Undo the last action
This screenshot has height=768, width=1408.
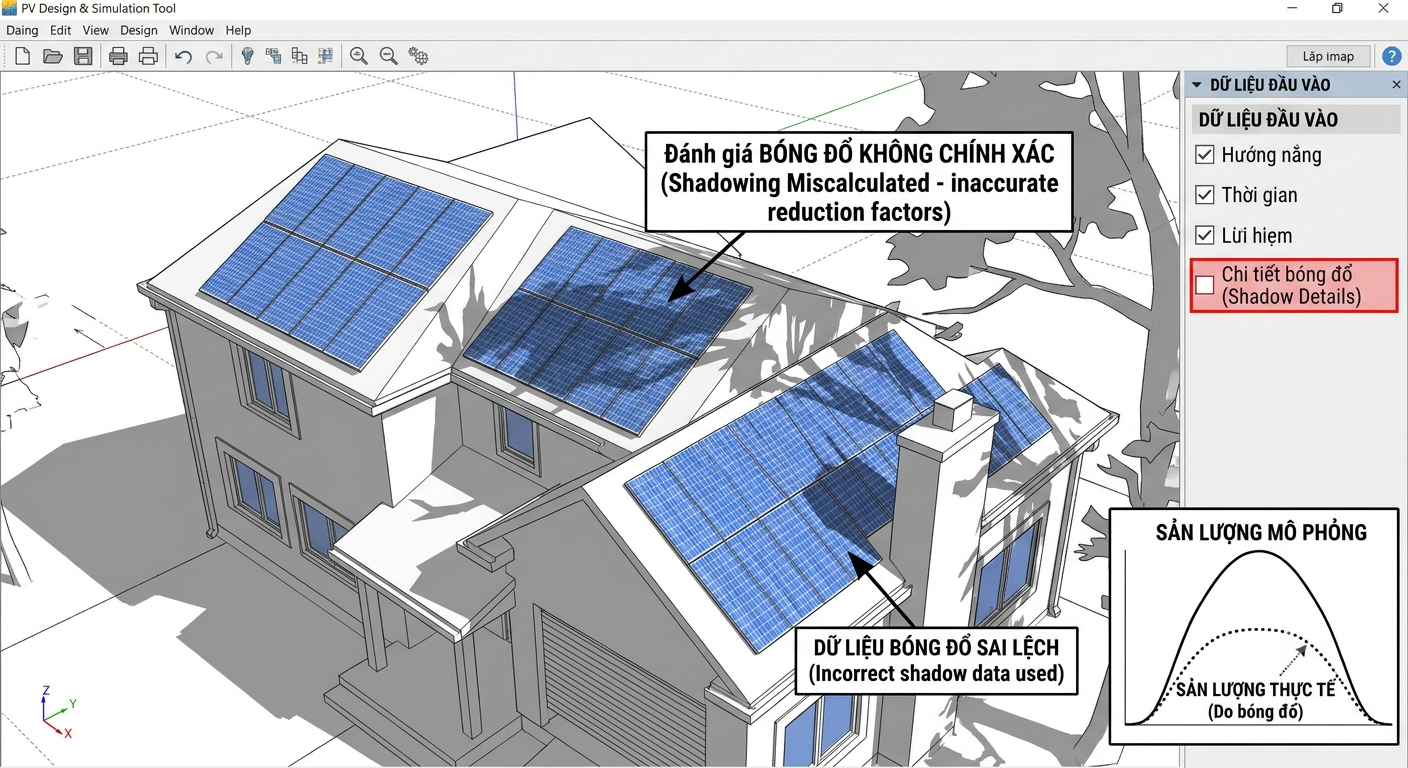183,56
